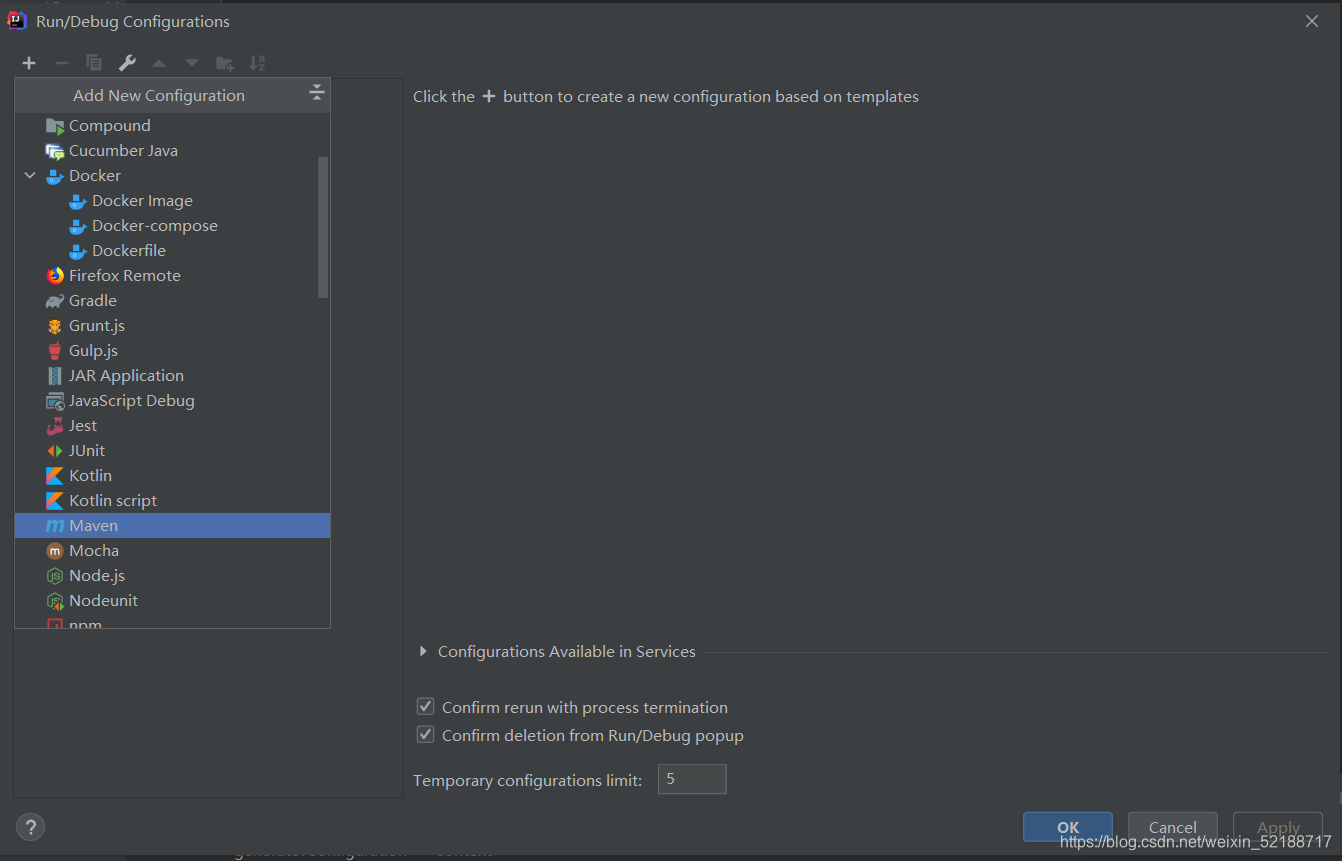Click the plus Add New Configuration toolbar icon

[x=29, y=63]
